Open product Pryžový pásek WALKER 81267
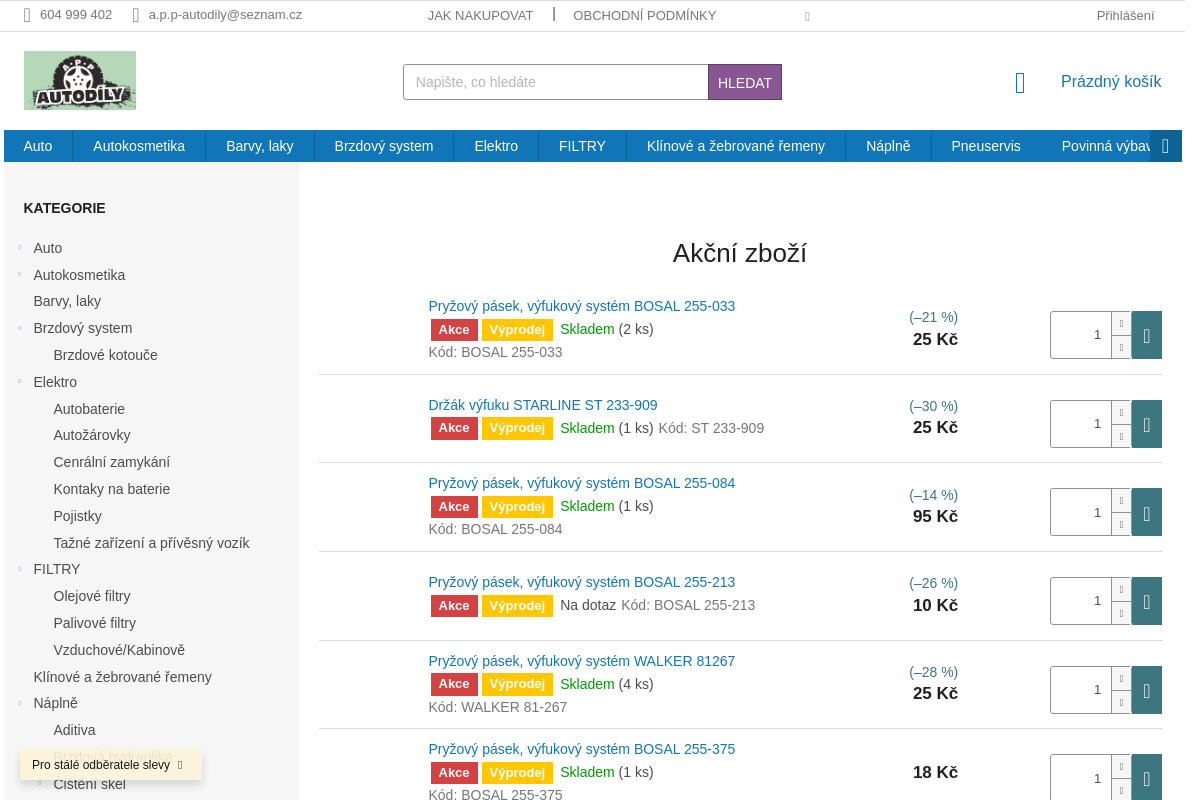This screenshot has width=1200, height=800. pyautogui.click(x=581, y=661)
